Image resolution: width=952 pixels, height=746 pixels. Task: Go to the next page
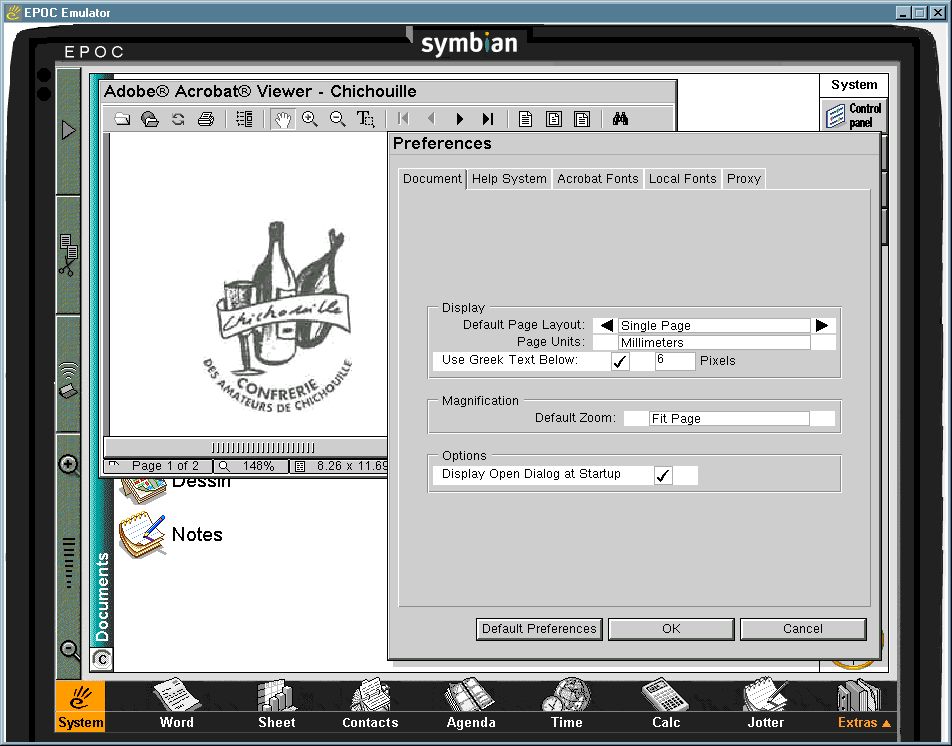460,119
